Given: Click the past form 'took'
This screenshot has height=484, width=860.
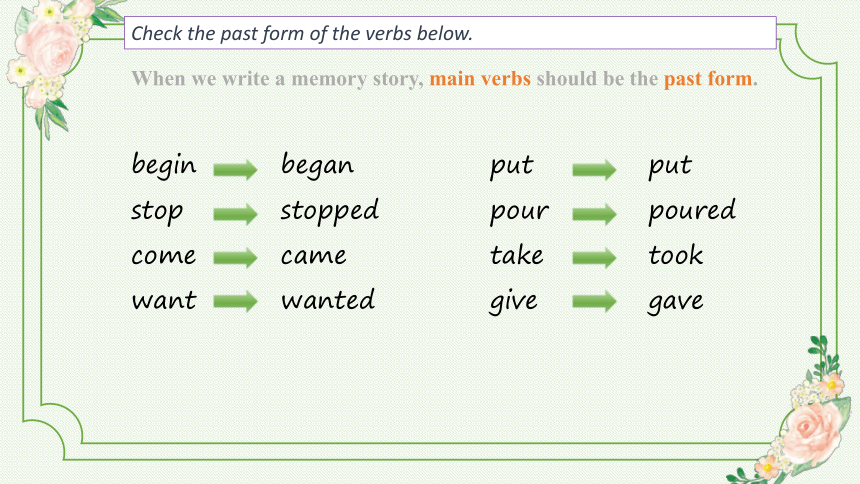Looking at the screenshot, I should pyautogui.click(x=675, y=255).
